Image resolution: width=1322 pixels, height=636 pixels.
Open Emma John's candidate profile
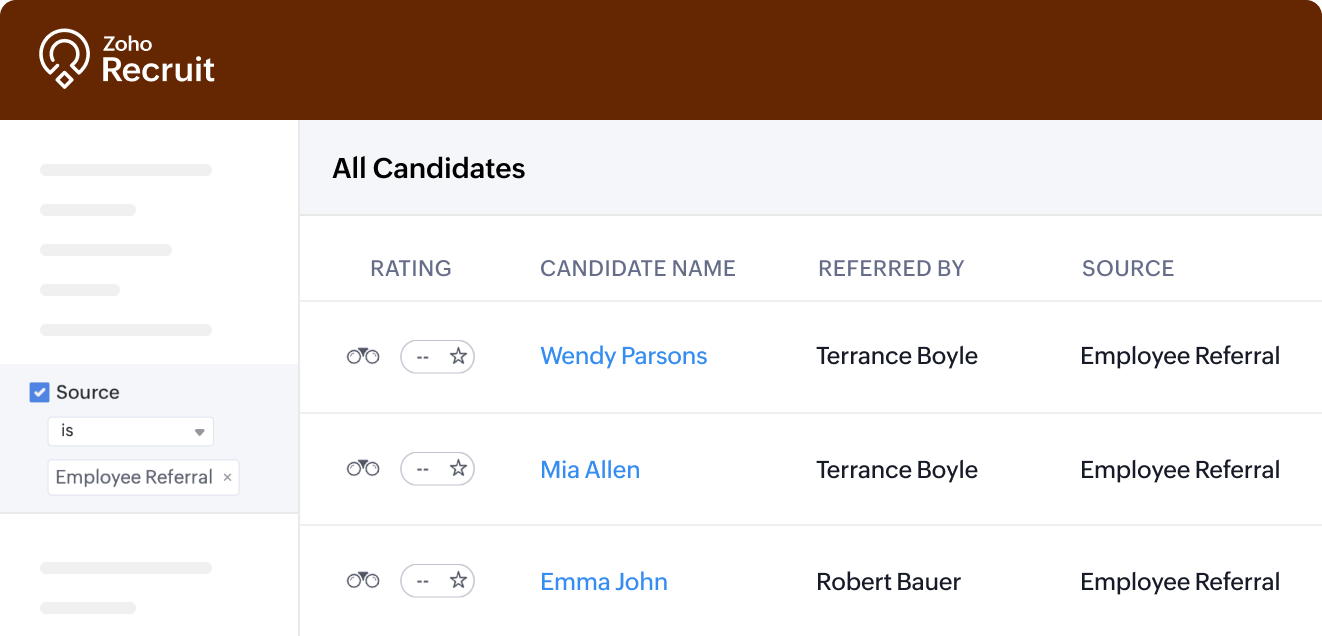(x=603, y=581)
